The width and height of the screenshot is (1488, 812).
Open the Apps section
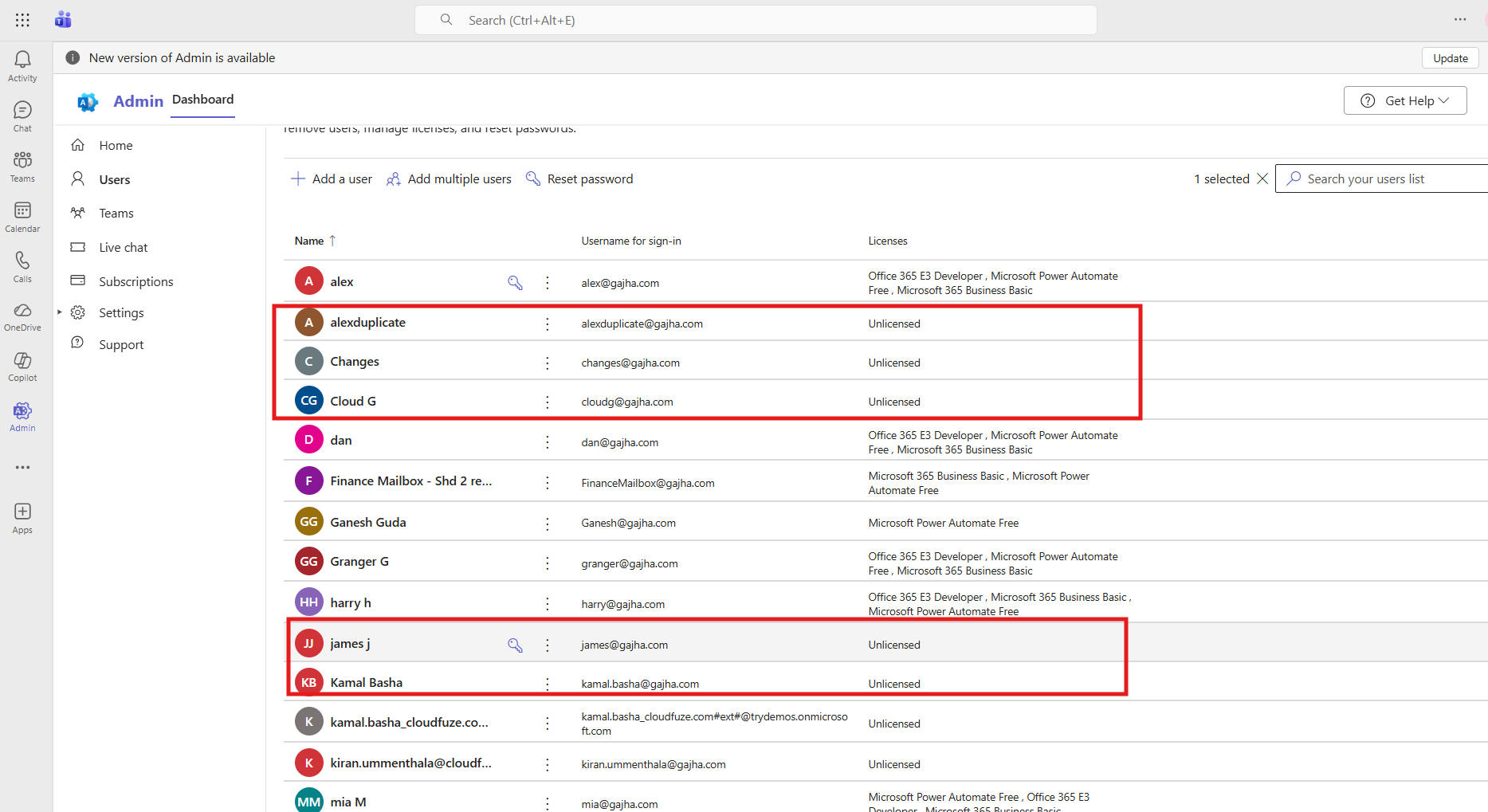(22, 516)
